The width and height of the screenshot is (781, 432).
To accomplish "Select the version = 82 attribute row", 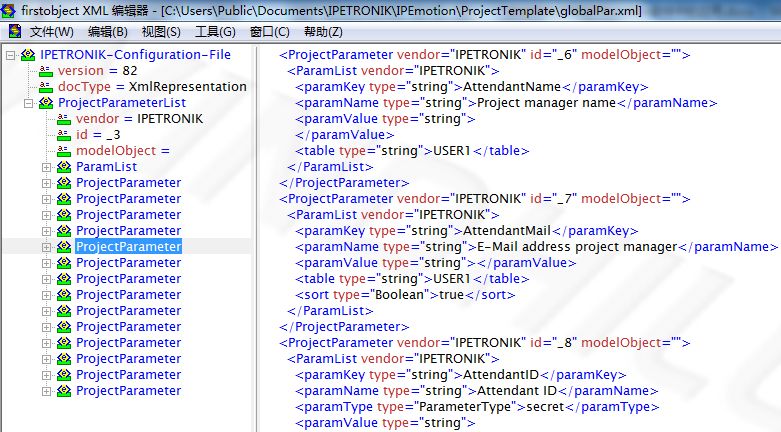I will pos(98,71).
